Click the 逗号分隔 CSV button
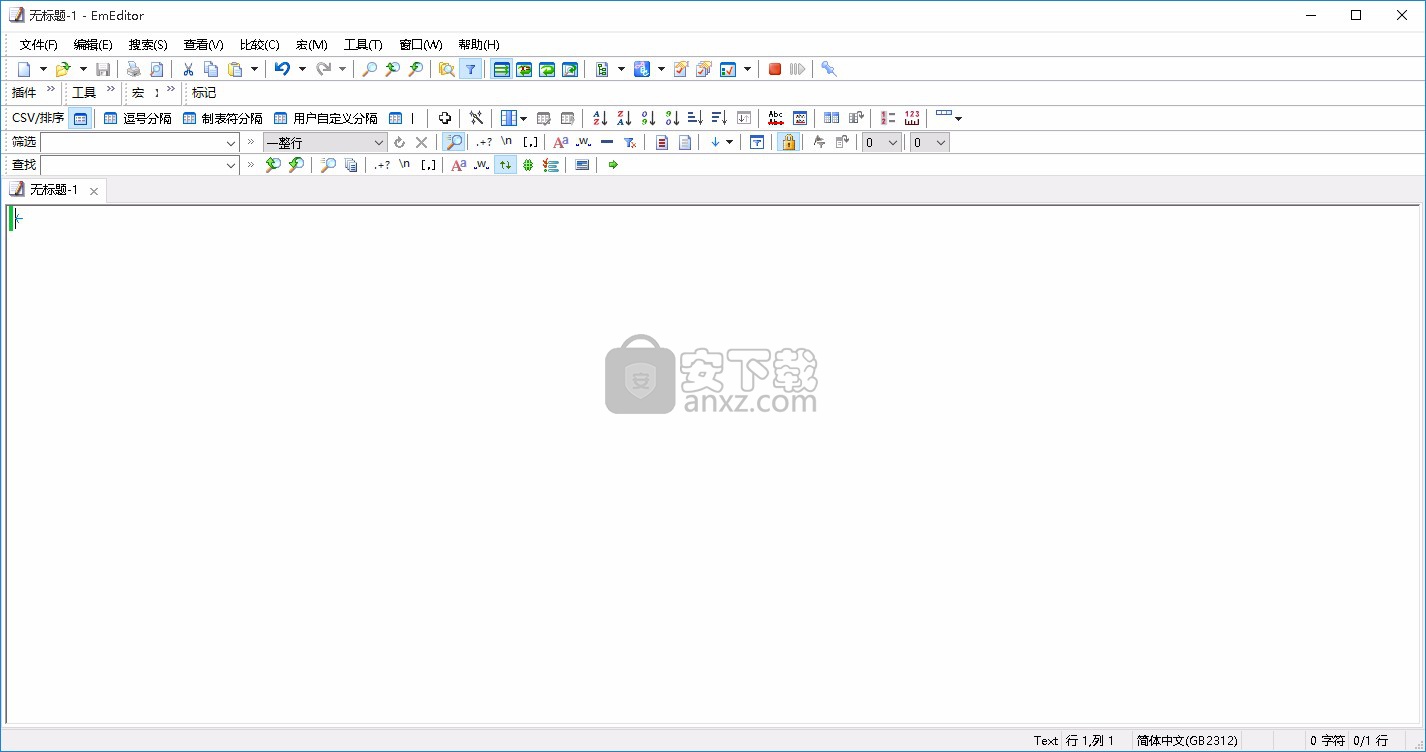This screenshot has width=1426, height=752. 138,118
